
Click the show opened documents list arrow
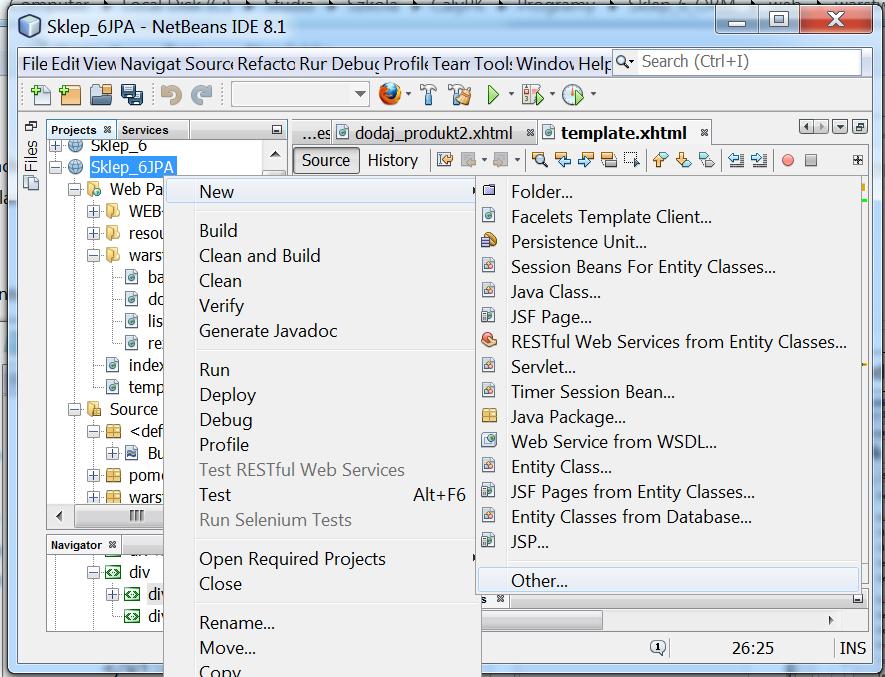(840, 127)
